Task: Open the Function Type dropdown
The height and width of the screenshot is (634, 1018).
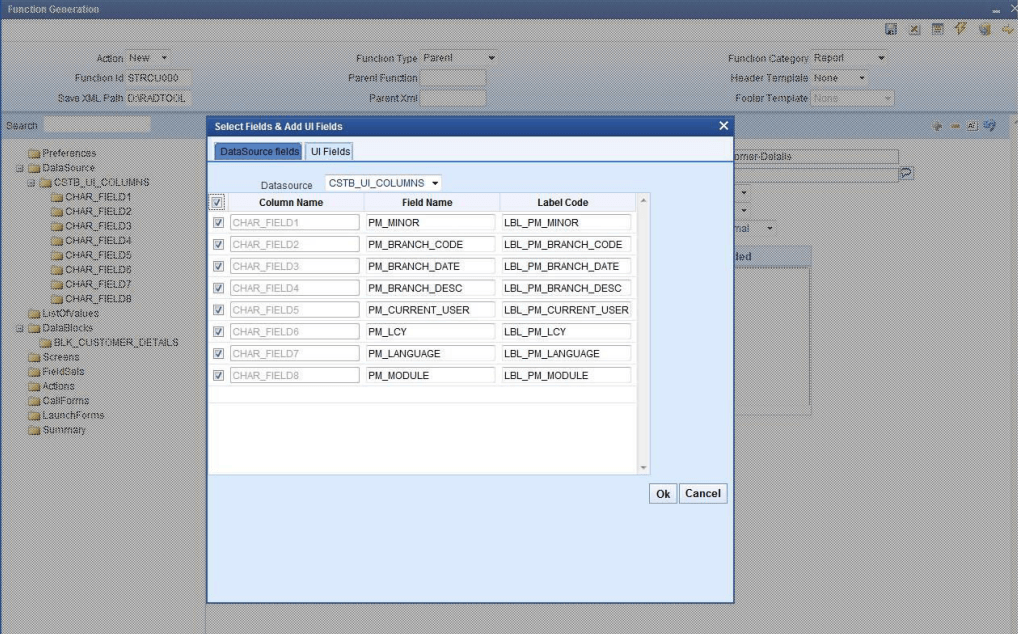Action: [x=458, y=58]
